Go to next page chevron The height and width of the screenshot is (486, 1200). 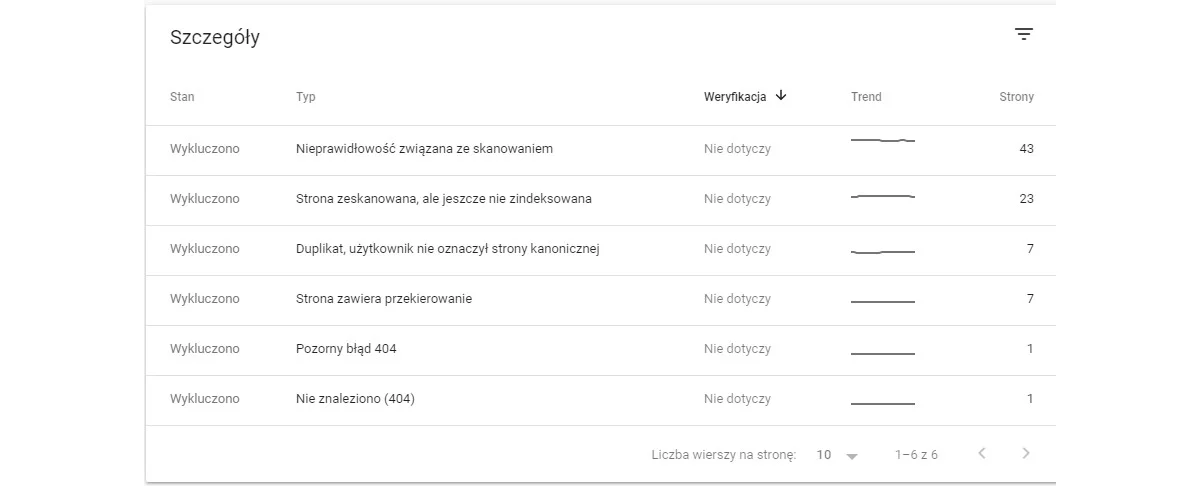pos(1025,454)
